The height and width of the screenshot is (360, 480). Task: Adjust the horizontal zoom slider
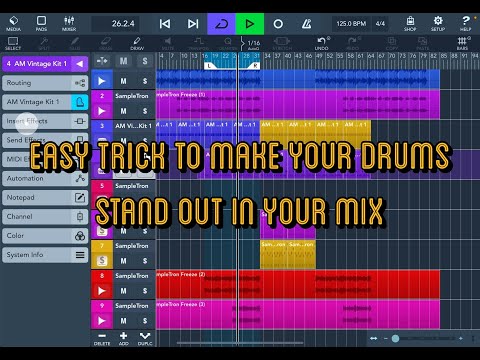tap(395, 339)
